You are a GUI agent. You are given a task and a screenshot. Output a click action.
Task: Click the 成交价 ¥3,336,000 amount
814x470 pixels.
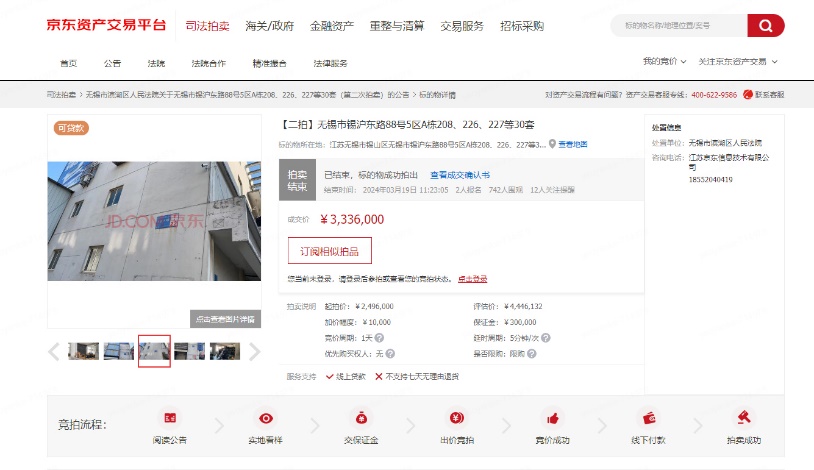(x=352, y=219)
